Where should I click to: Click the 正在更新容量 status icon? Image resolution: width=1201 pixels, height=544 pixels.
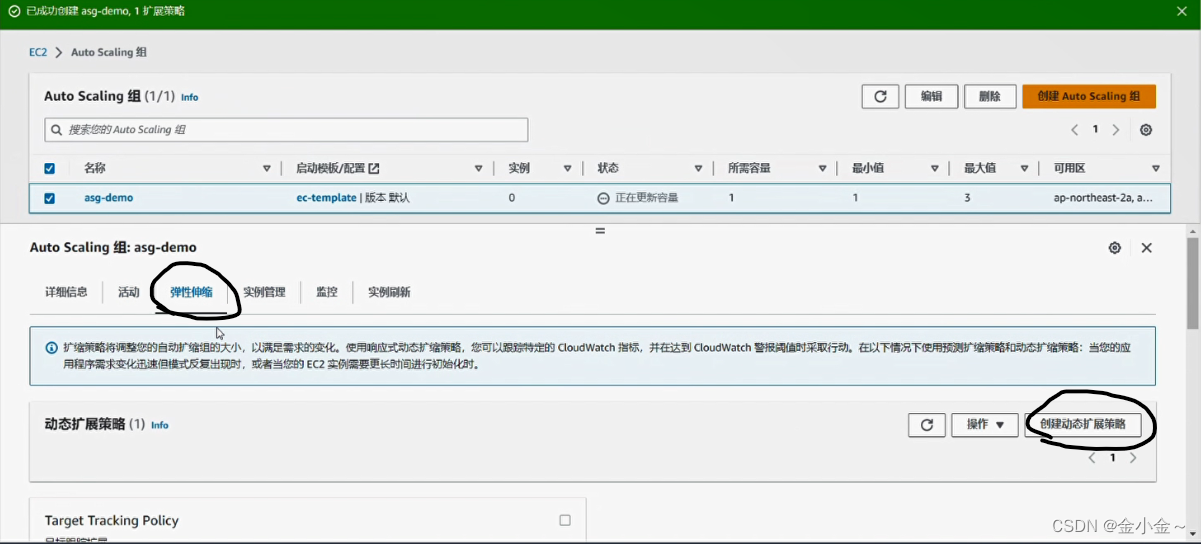pos(603,198)
